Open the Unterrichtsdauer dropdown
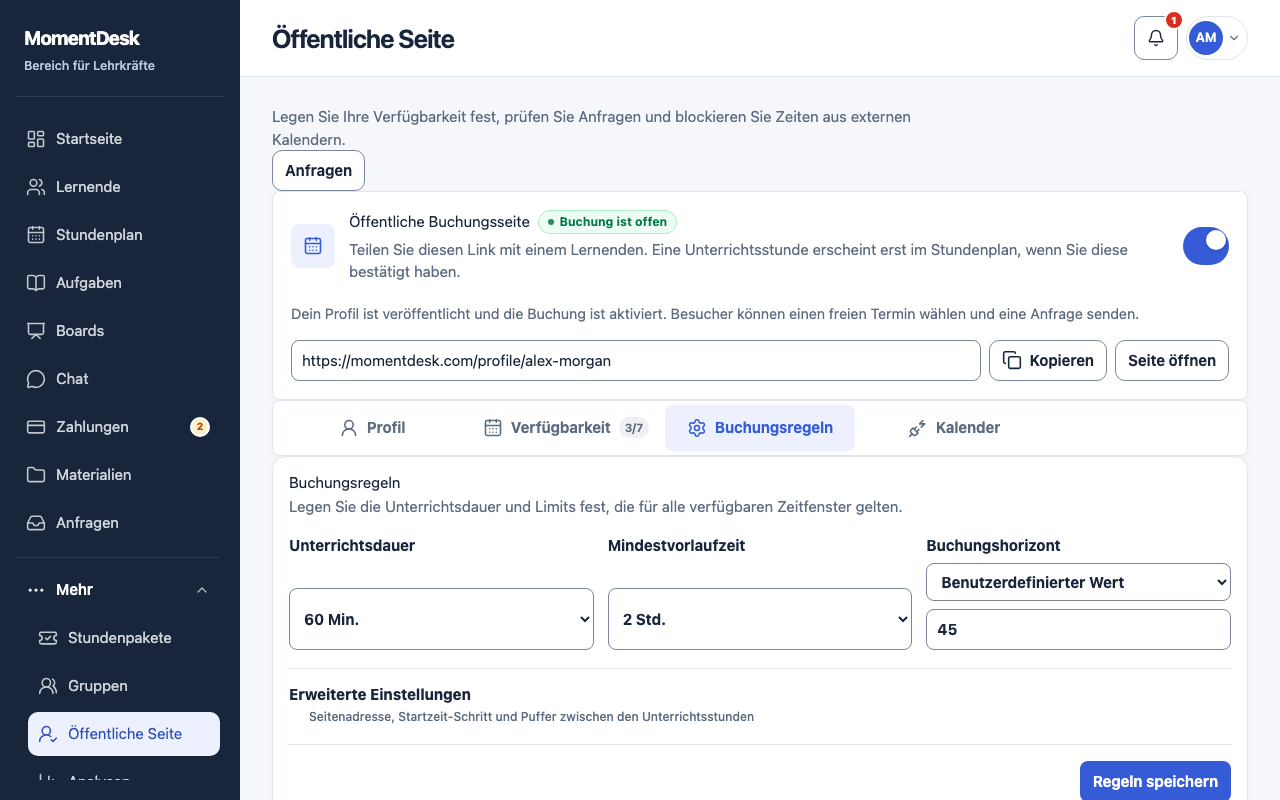The image size is (1280, 800). pyautogui.click(x=441, y=619)
